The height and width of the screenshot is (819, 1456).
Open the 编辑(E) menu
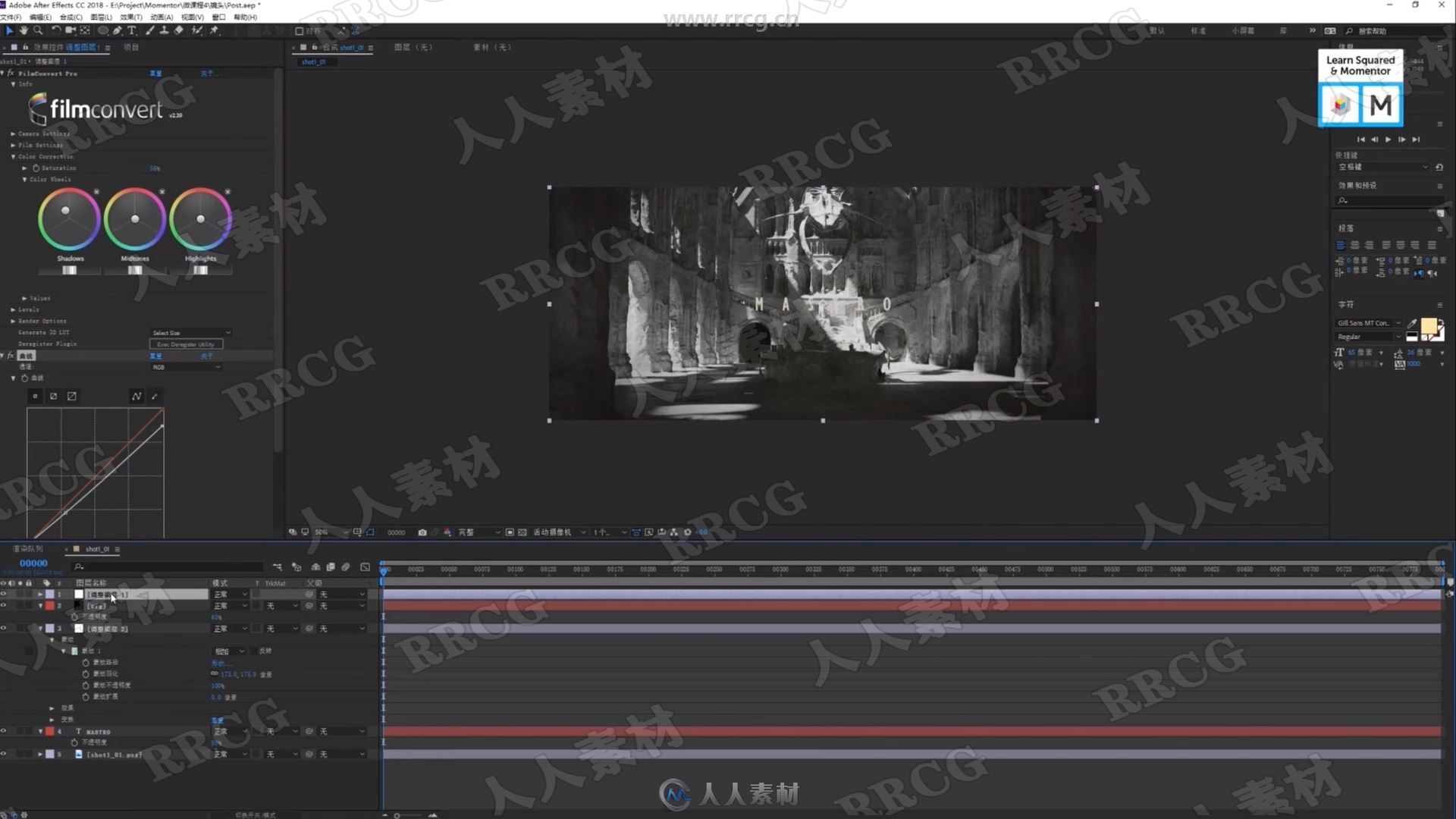pos(40,17)
